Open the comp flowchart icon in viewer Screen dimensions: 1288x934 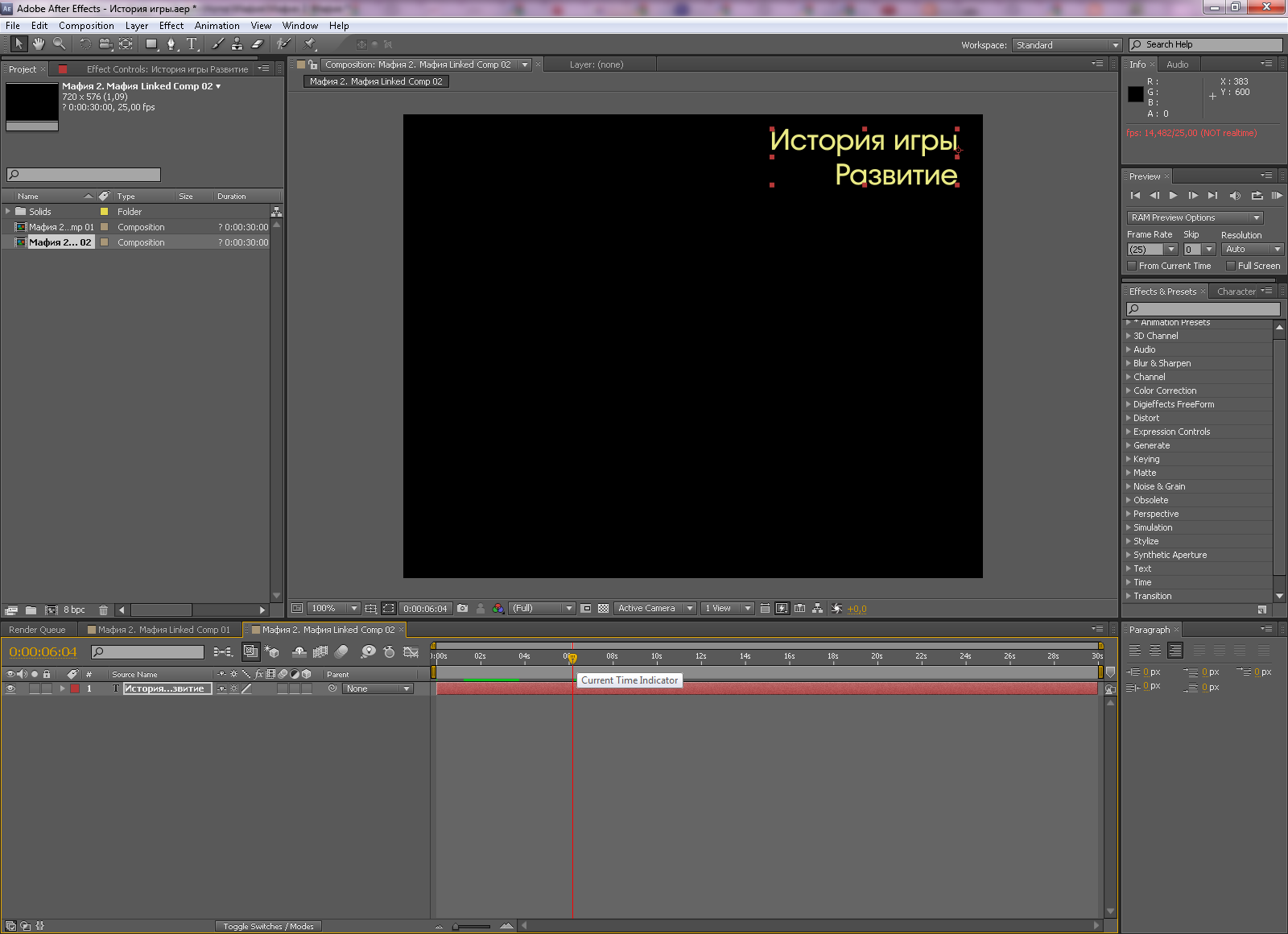click(818, 609)
